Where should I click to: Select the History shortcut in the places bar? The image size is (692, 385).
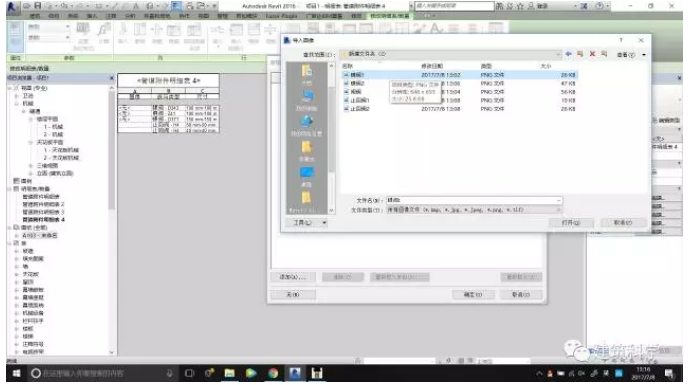pos(307,74)
